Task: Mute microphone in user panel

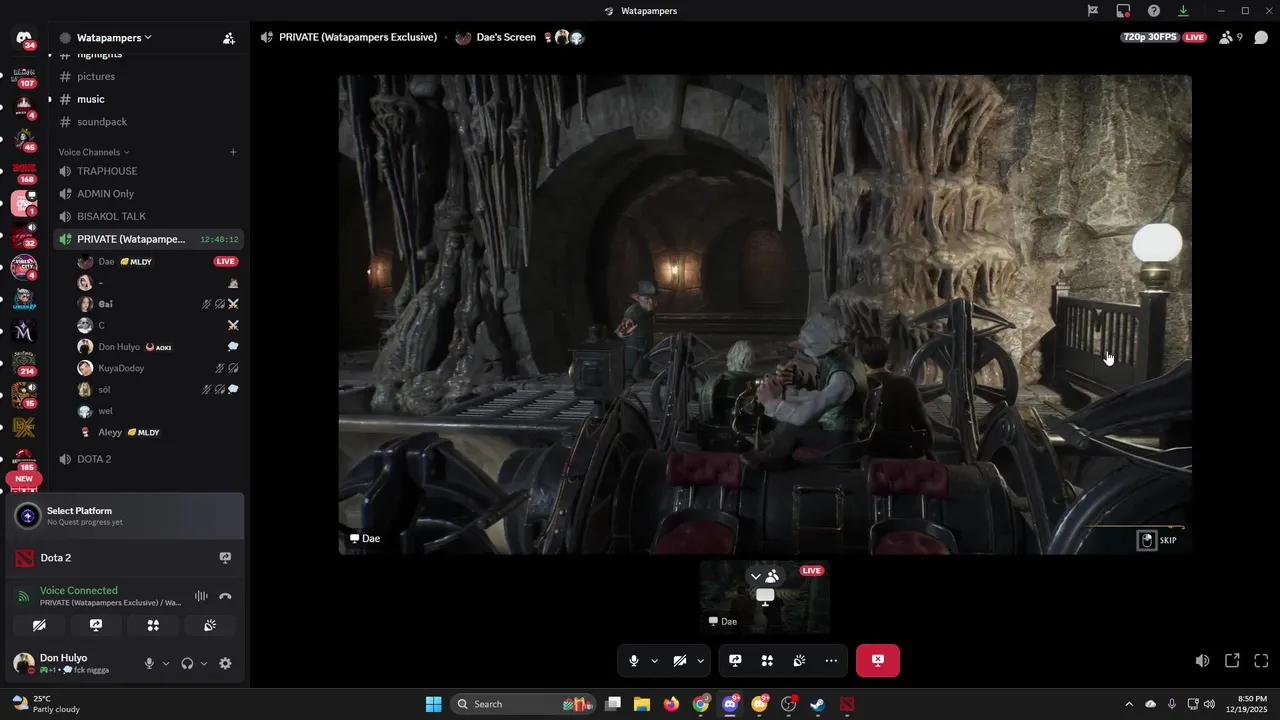Action: pyautogui.click(x=149, y=663)
